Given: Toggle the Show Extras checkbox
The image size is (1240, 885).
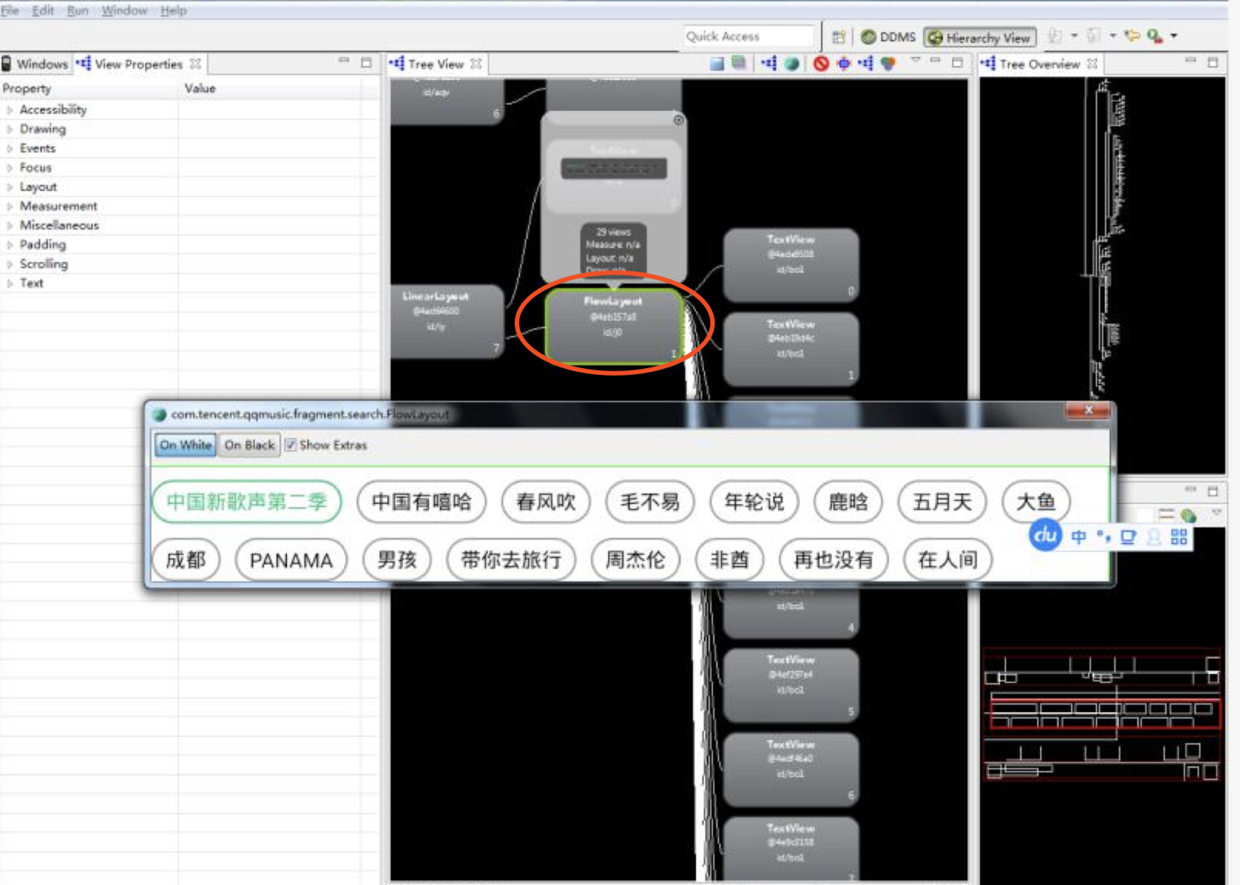Looking at the screenshot, I should pos(290,445).
